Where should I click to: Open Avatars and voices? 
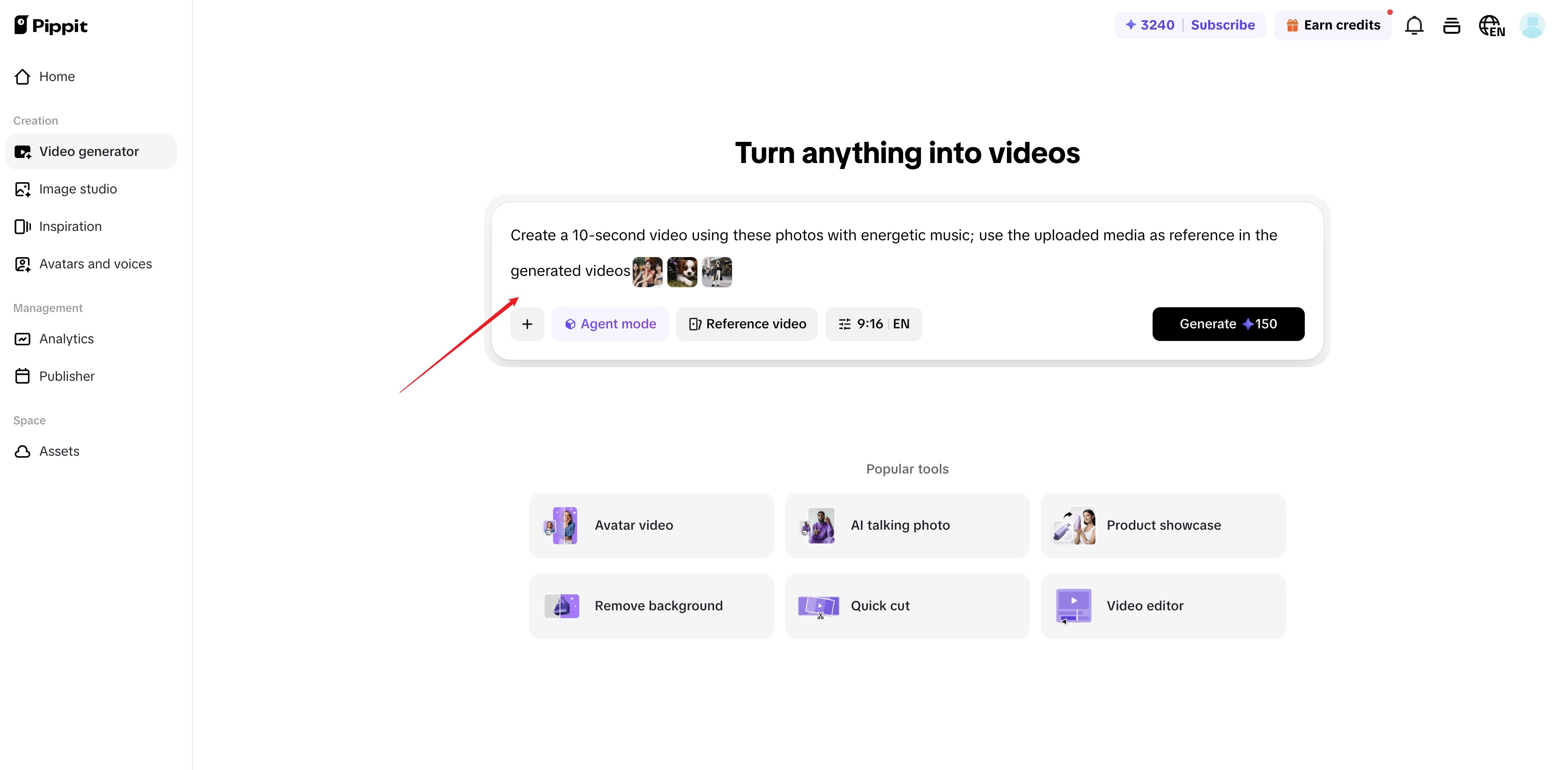point(96,264)
